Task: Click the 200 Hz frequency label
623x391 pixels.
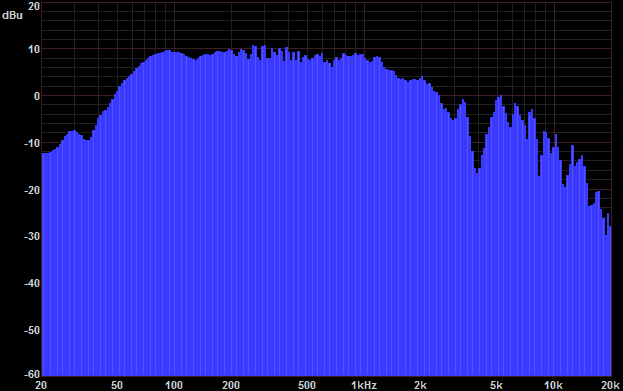Action: tap(231, 385)
